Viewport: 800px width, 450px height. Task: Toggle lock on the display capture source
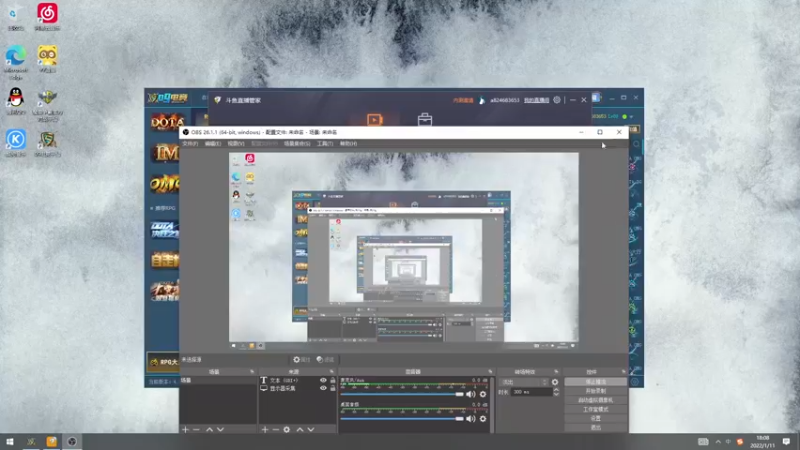tap(333, 388)
